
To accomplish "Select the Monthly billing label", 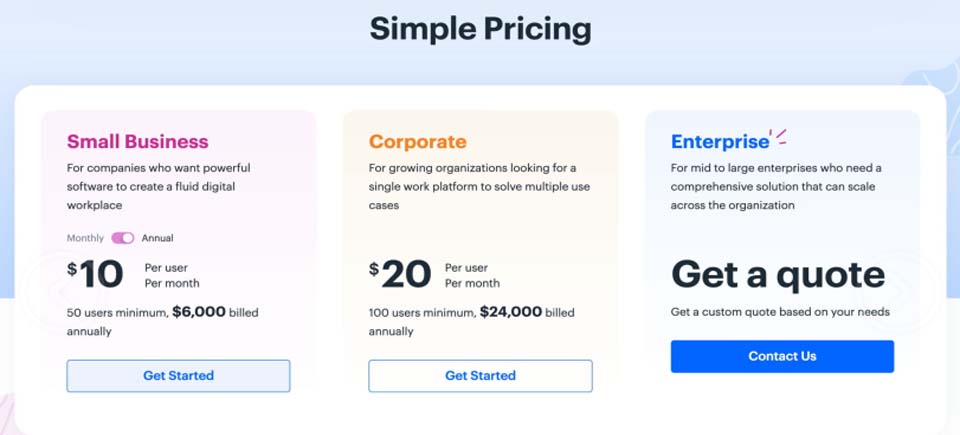I will tap(85, 238).
